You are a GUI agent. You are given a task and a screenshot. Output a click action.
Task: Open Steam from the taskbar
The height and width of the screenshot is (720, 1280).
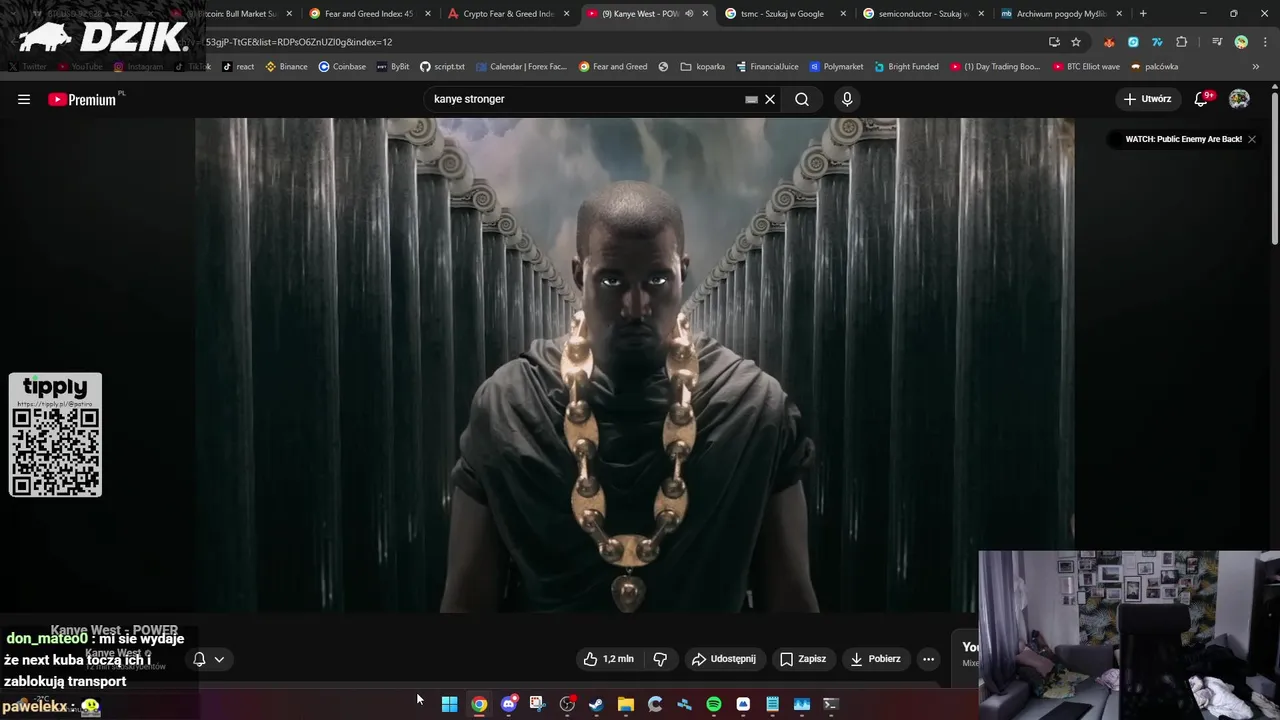(596, 704)
